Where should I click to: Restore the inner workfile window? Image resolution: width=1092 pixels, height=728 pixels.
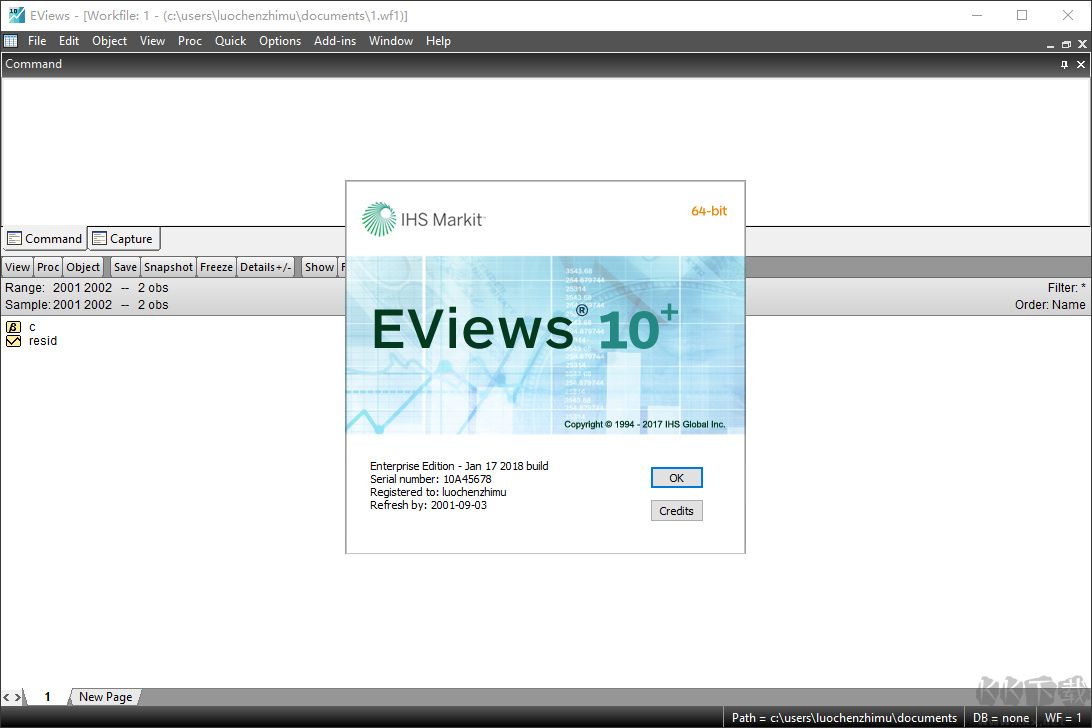click(1066, 44)
